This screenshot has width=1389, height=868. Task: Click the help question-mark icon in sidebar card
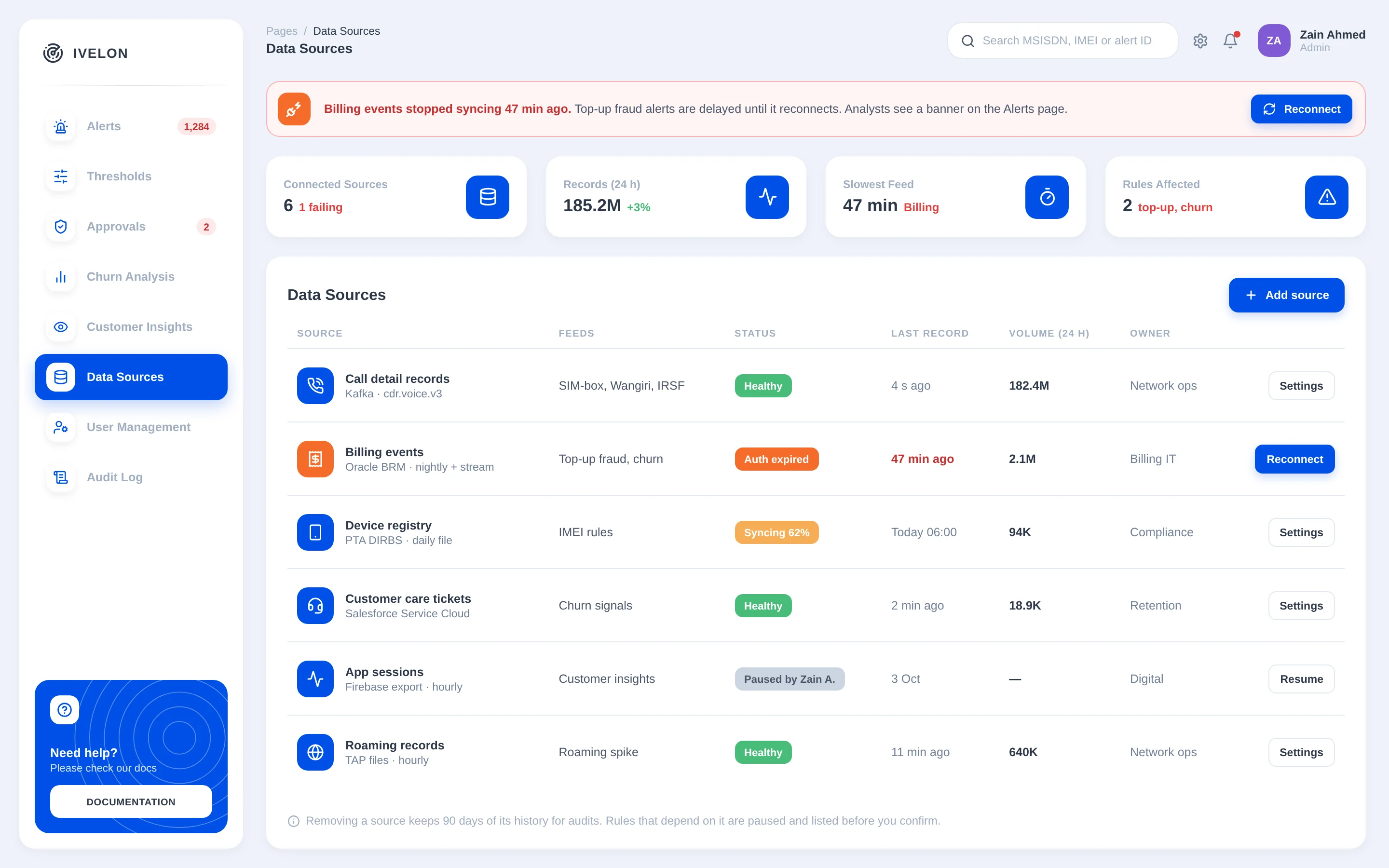pyautogui.click(x=64, y=709)
